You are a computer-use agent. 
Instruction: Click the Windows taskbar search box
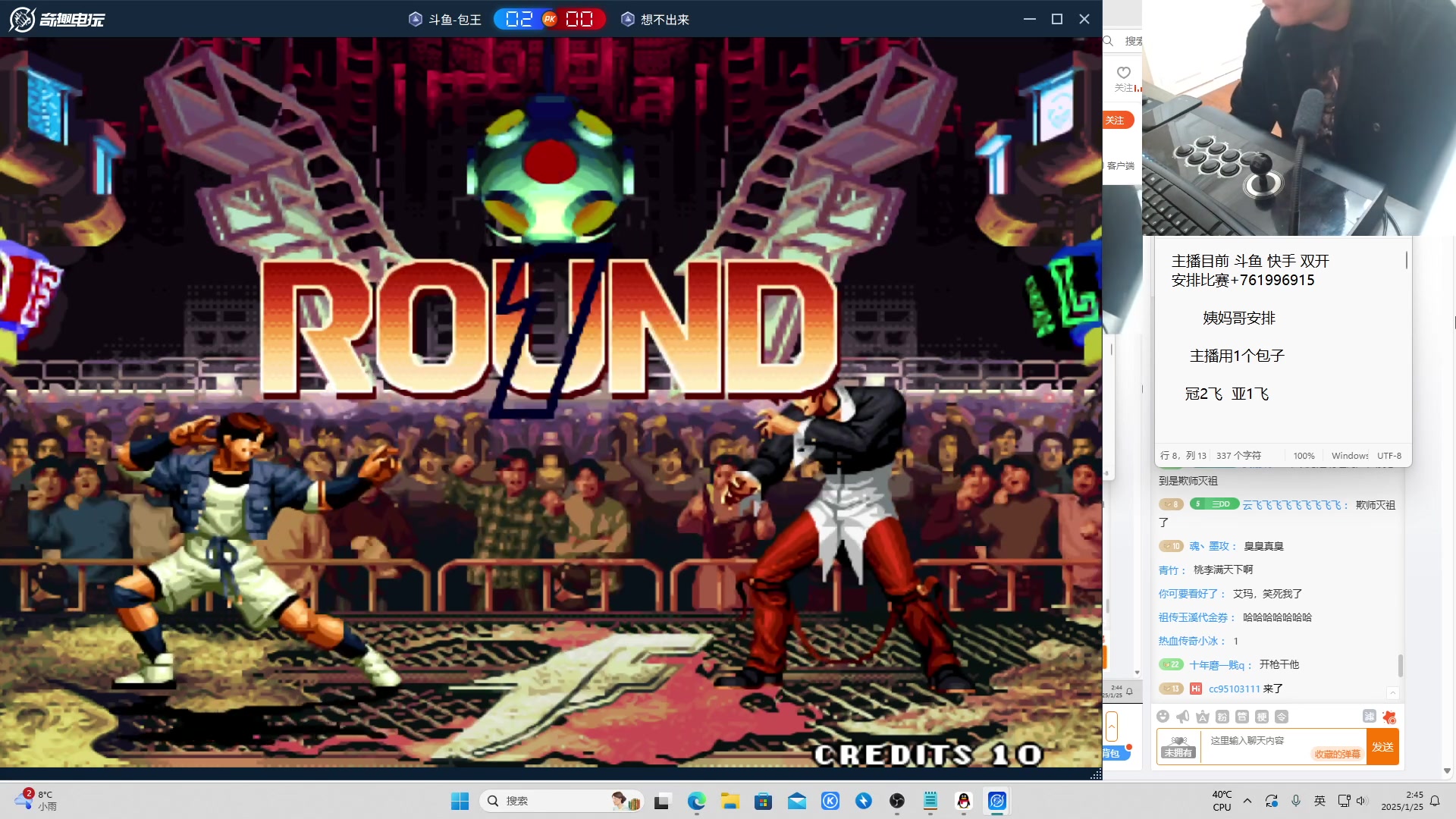[x=561, y=801]
